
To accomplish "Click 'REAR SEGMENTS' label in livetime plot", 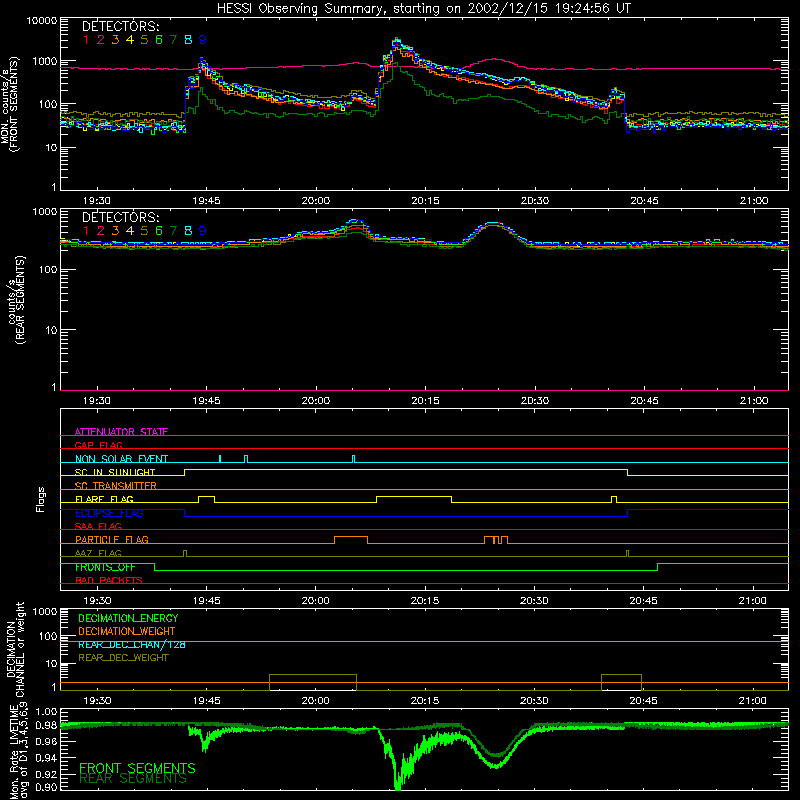I will coord(133,779).
